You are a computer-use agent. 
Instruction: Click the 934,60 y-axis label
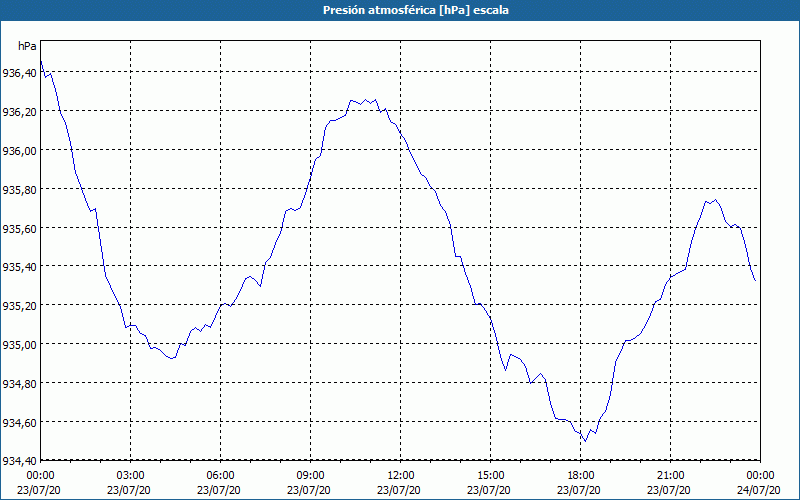pyautogui.click(x=19, y=422)
